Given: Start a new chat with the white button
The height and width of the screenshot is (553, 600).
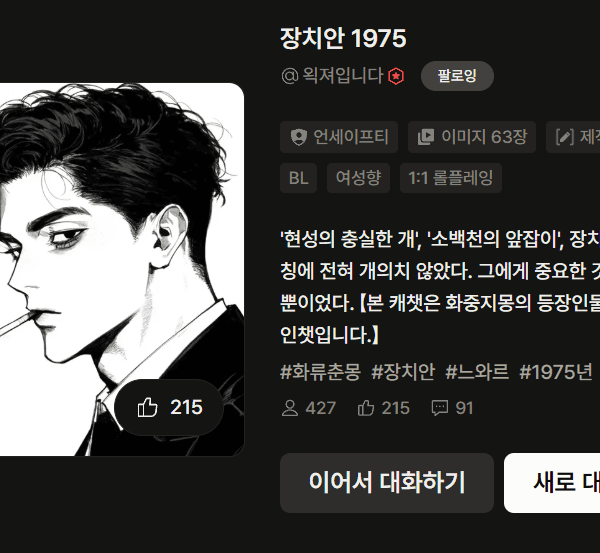Looking at the screenshot, I should tap(552, 483).
